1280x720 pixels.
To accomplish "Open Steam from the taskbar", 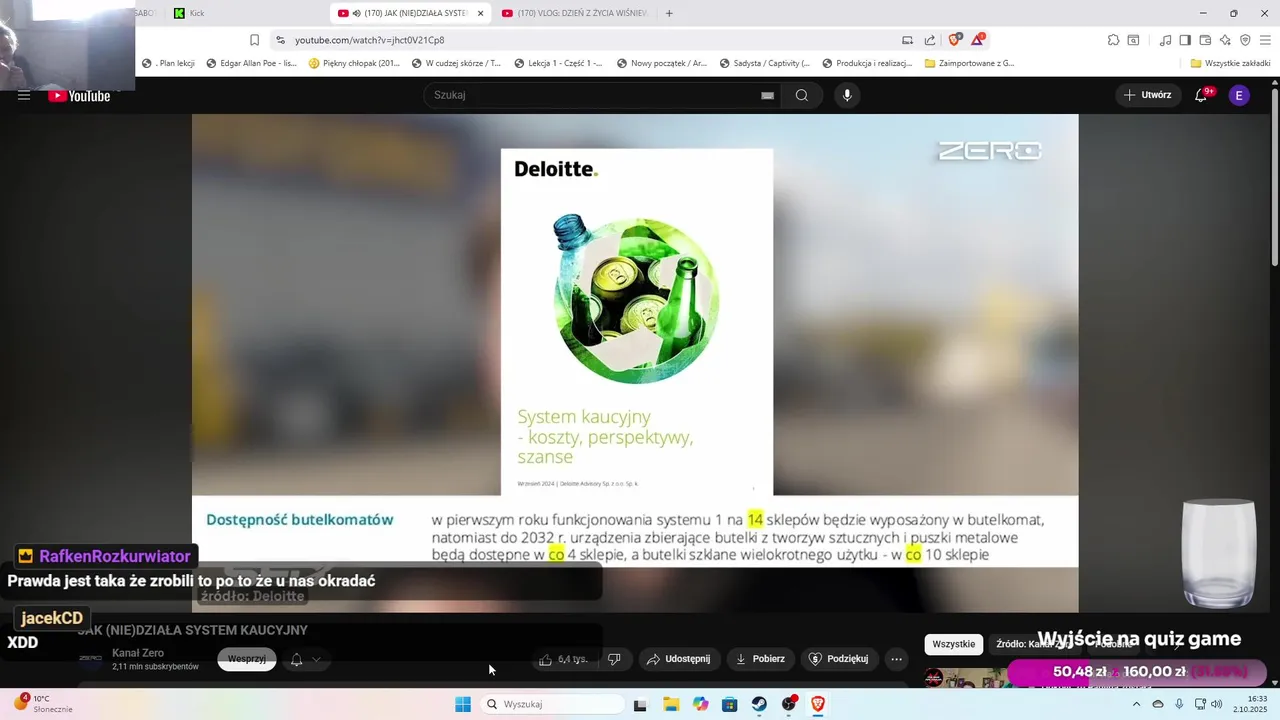I will (759, 704).
